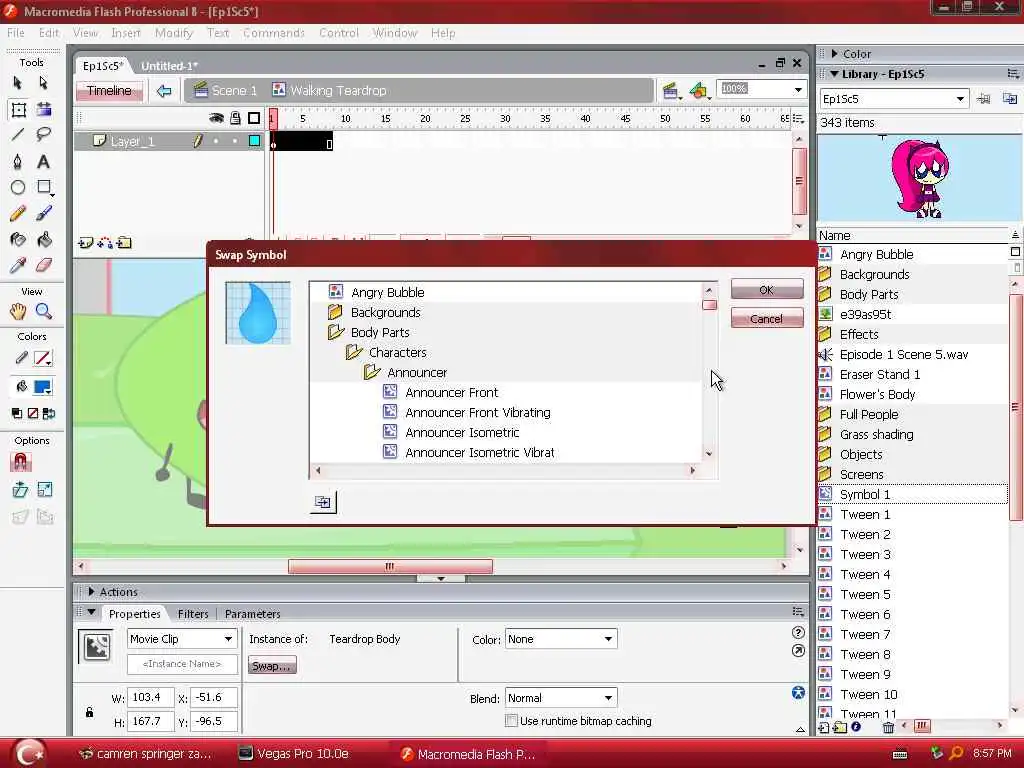Click the back arrow in edit bar

[x=164, y=91]
